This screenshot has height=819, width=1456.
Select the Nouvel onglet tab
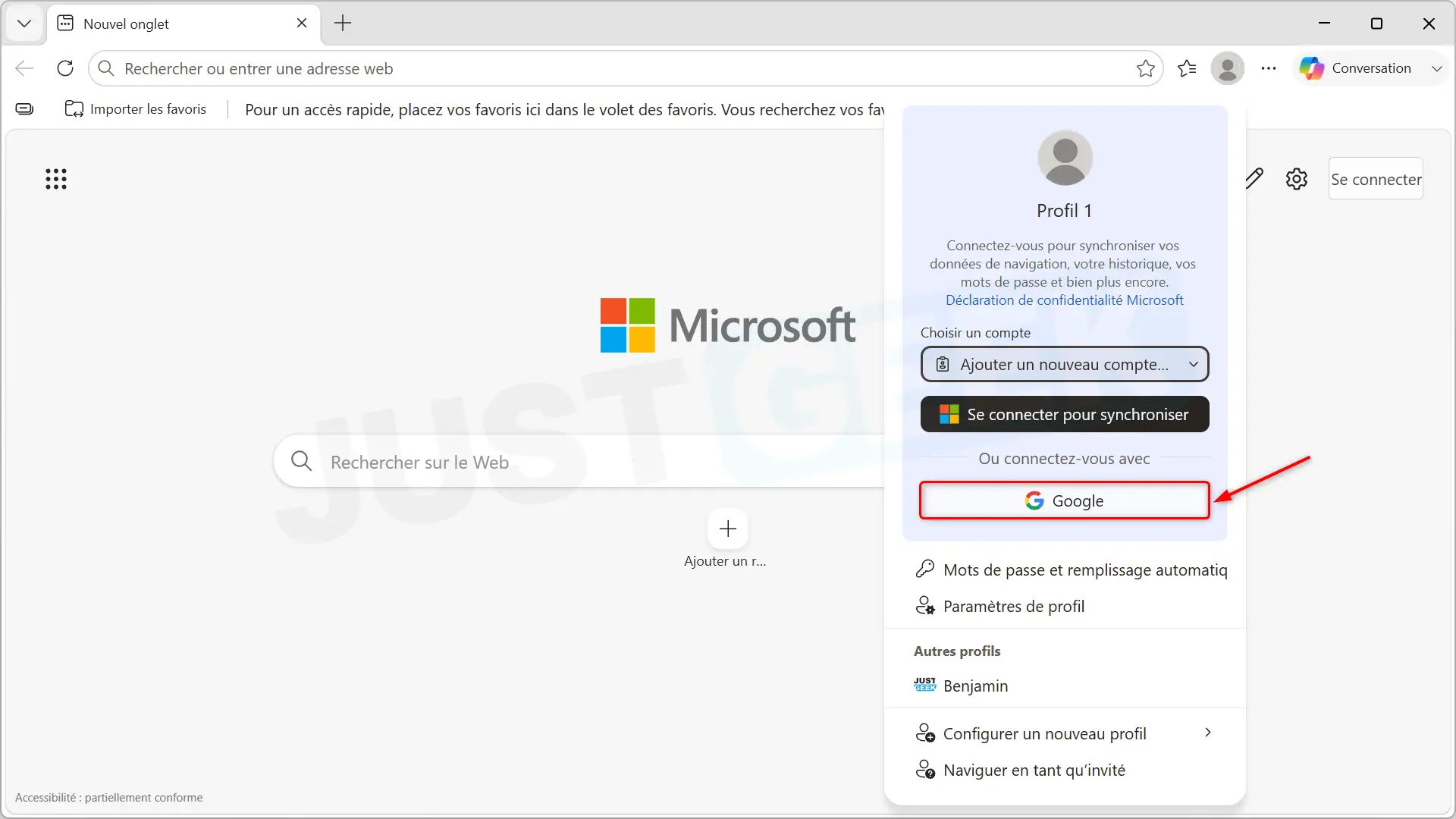tap(182, 24)
